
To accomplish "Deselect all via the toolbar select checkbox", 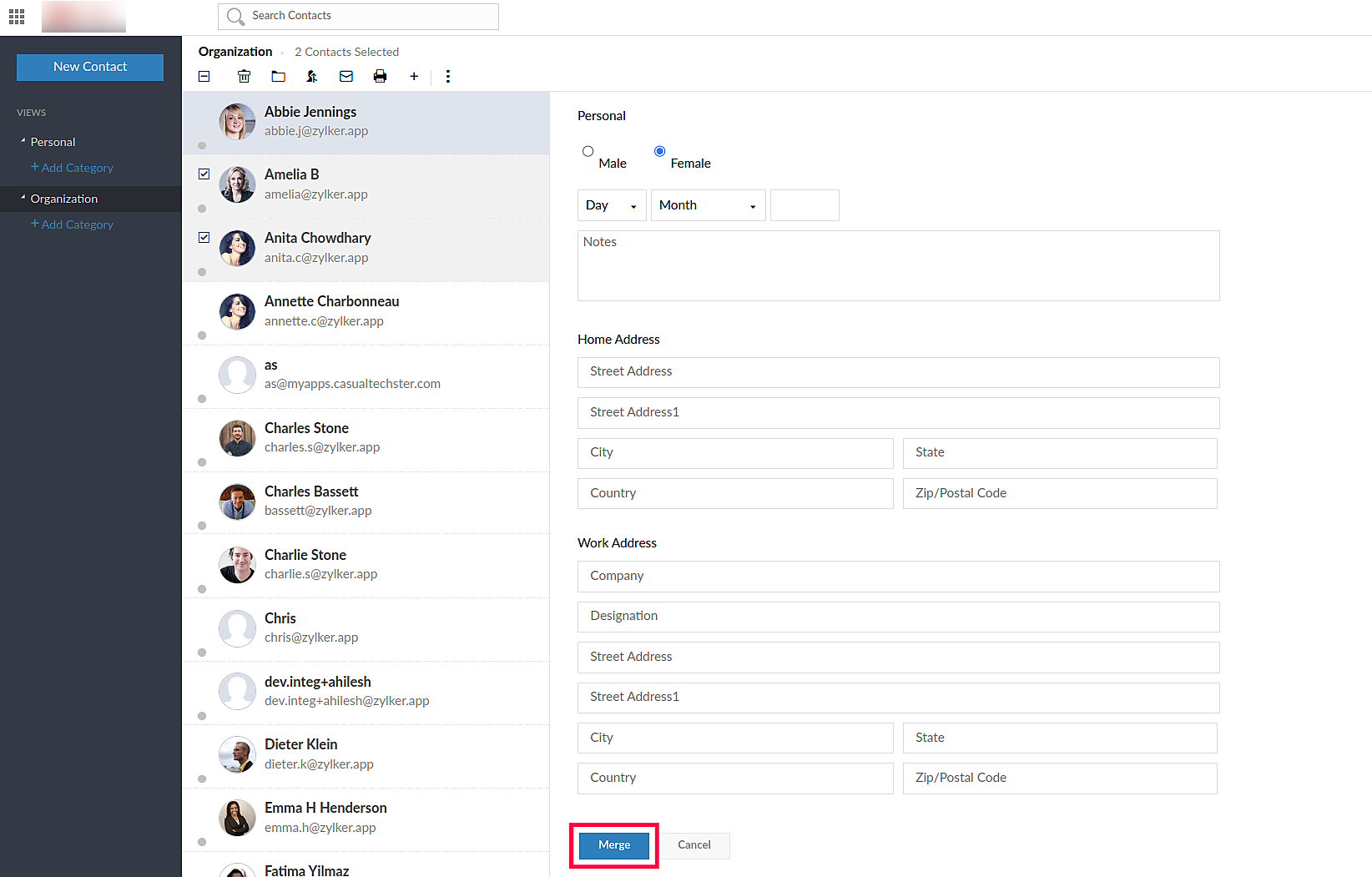I will (x=204, y=77).
